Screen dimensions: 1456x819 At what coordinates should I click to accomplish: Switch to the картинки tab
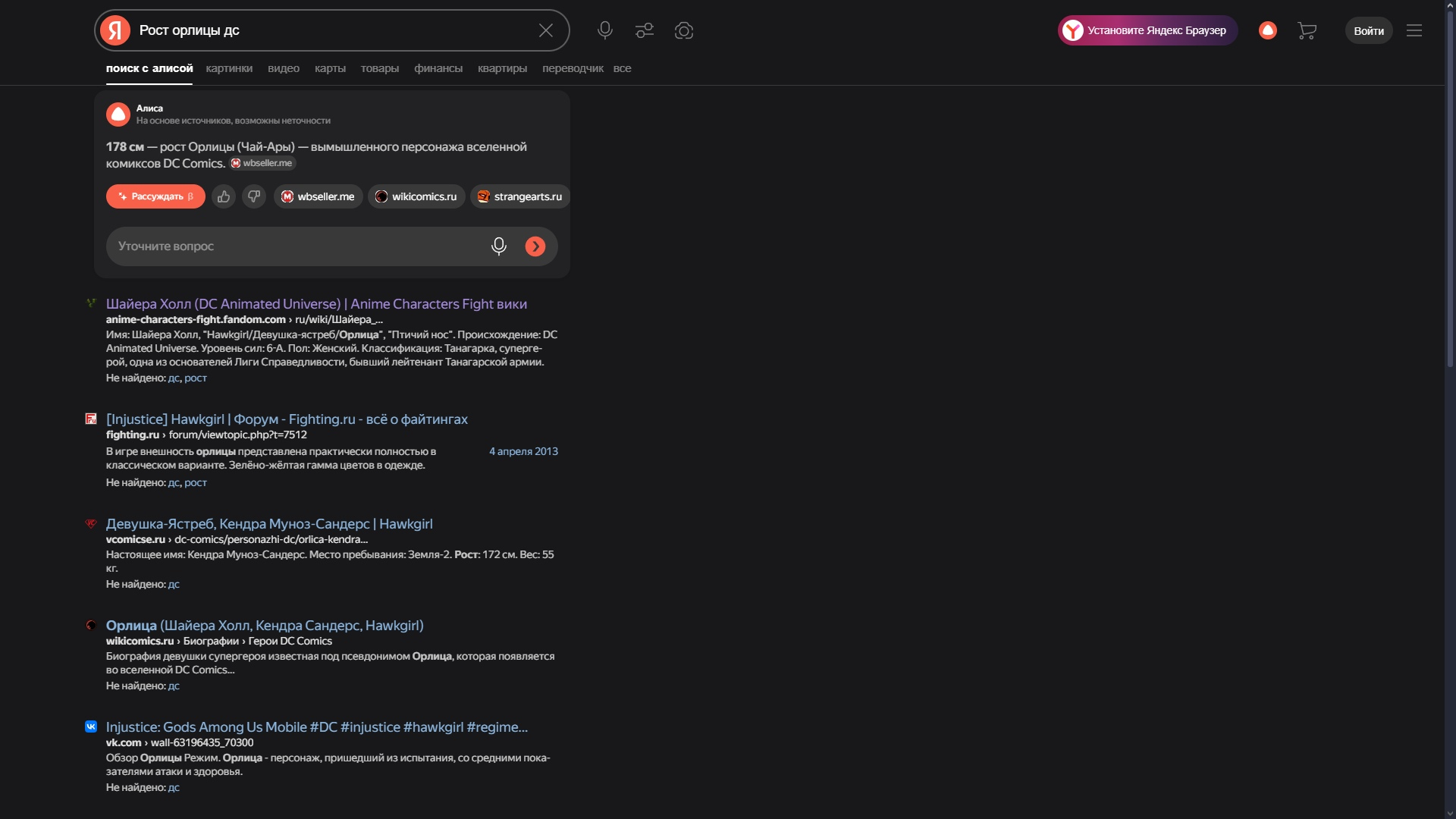tap(229, 68)
